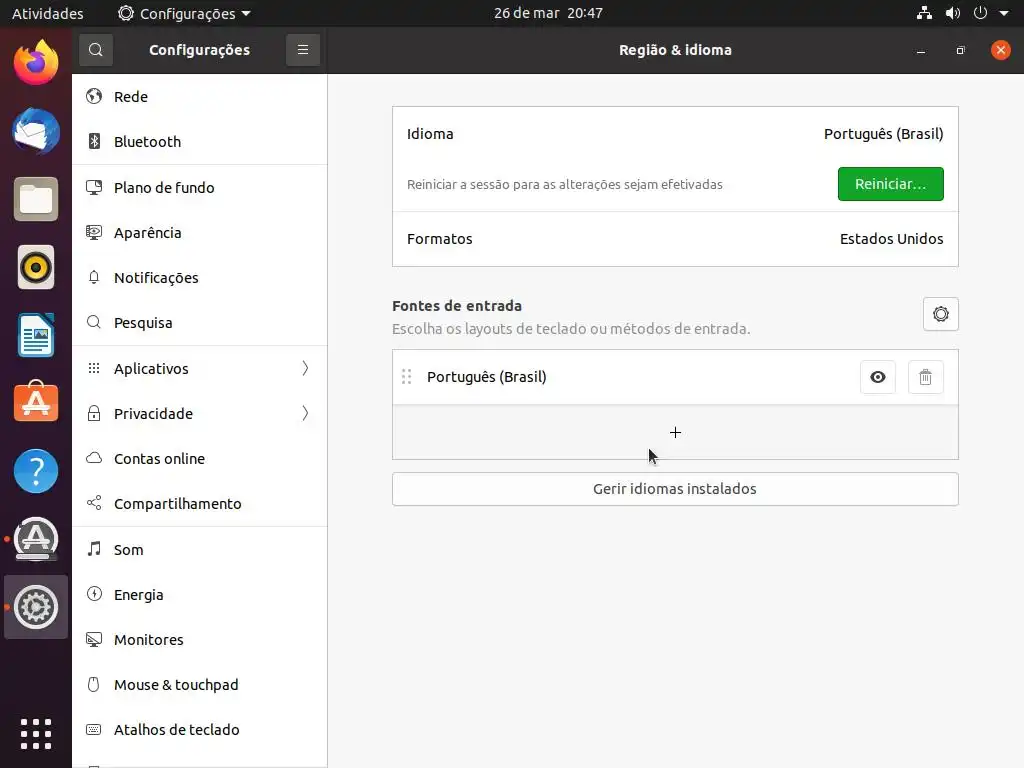Open the Formatos row showing Estados Unidos

click(675, 239)
